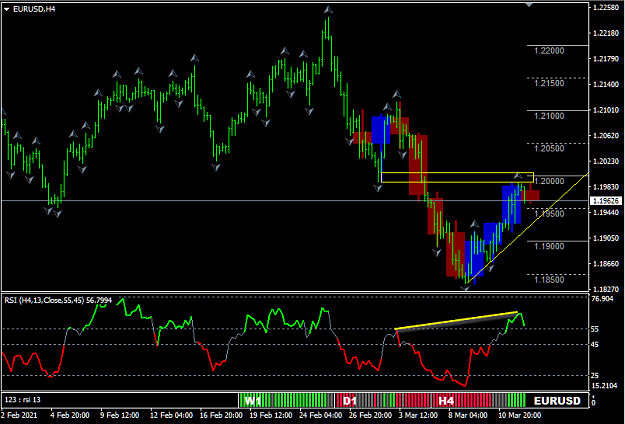Click the 1.19000 level label

point(549,247)
